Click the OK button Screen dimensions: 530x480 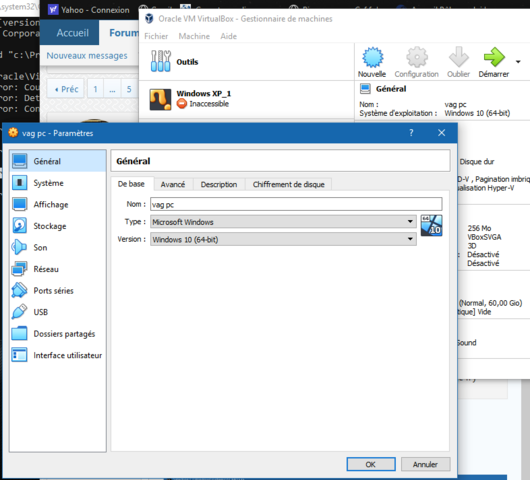tap(371, 464)
